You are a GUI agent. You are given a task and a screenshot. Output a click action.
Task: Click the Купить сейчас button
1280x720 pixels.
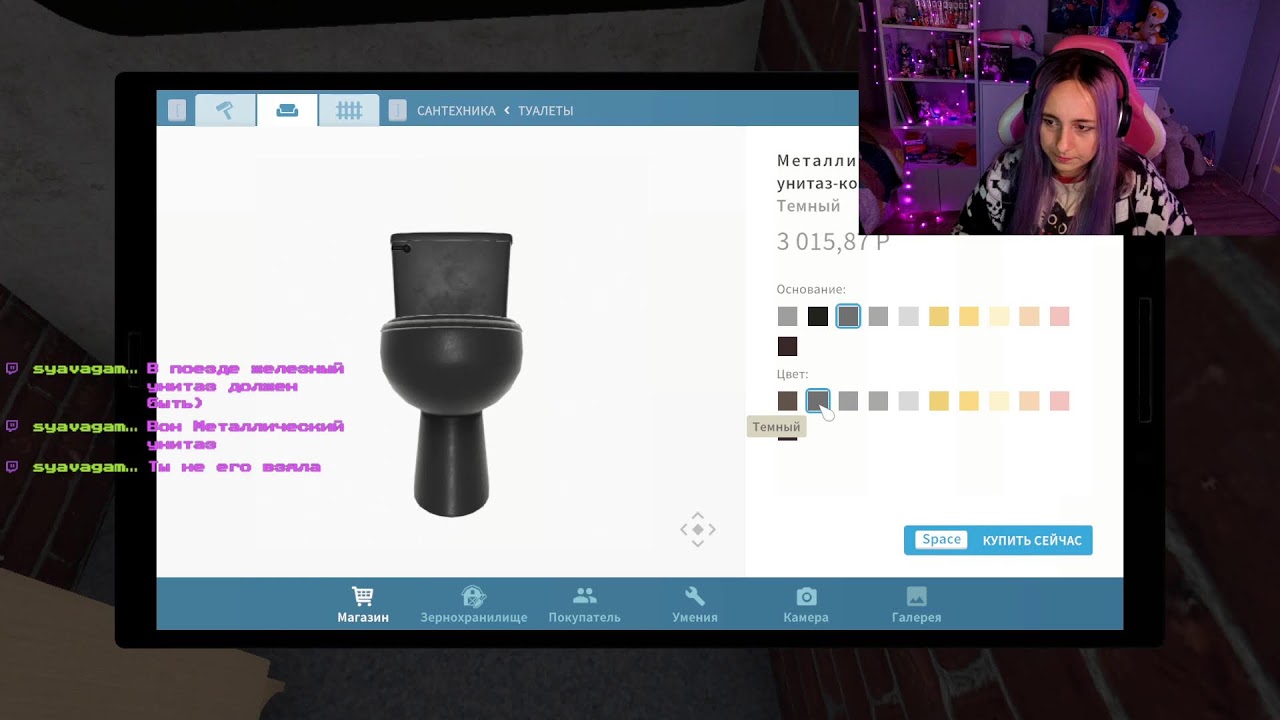click(x=998, y=540)
